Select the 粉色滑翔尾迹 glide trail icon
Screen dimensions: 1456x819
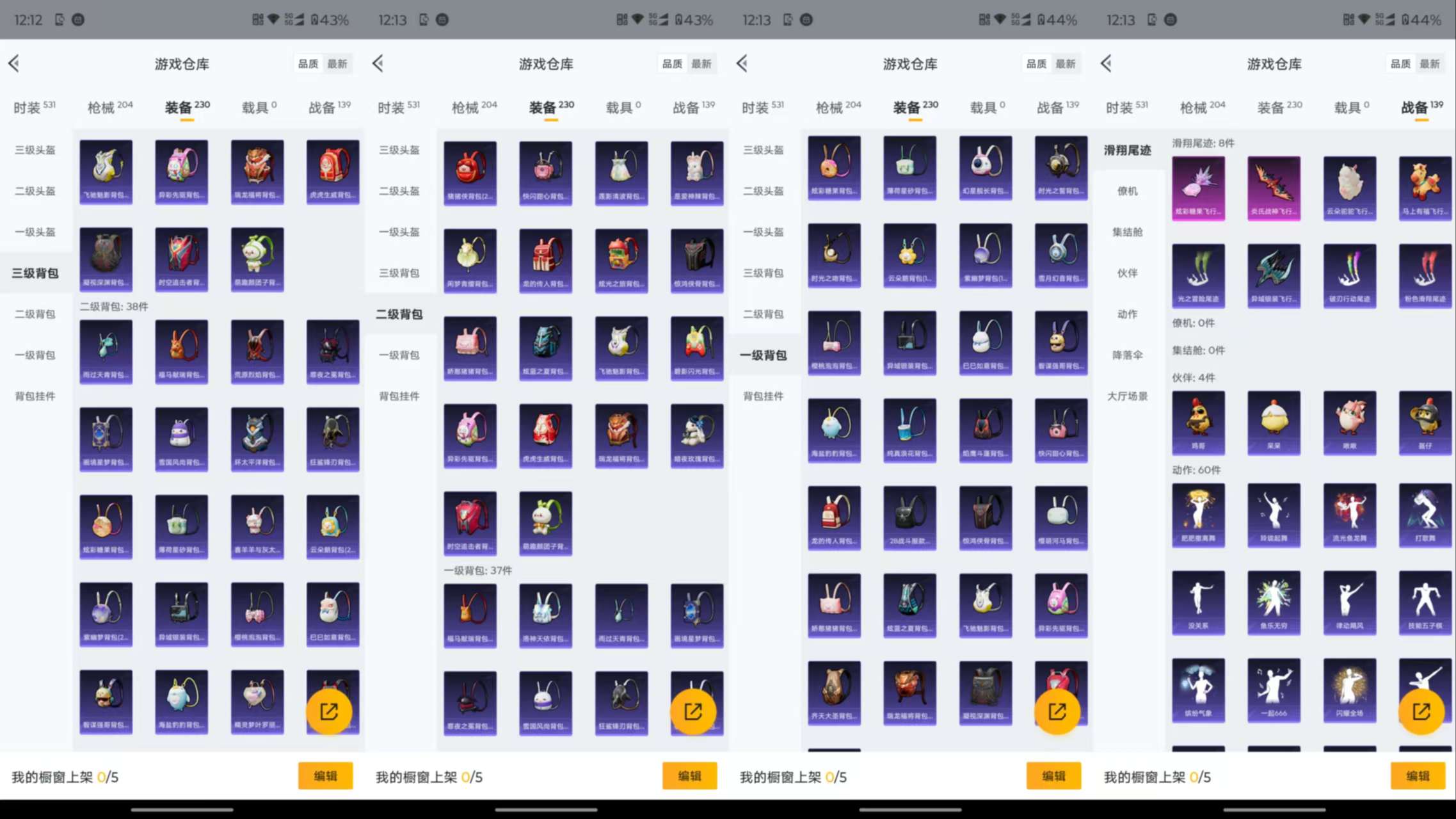click(x=1425, y=274)
